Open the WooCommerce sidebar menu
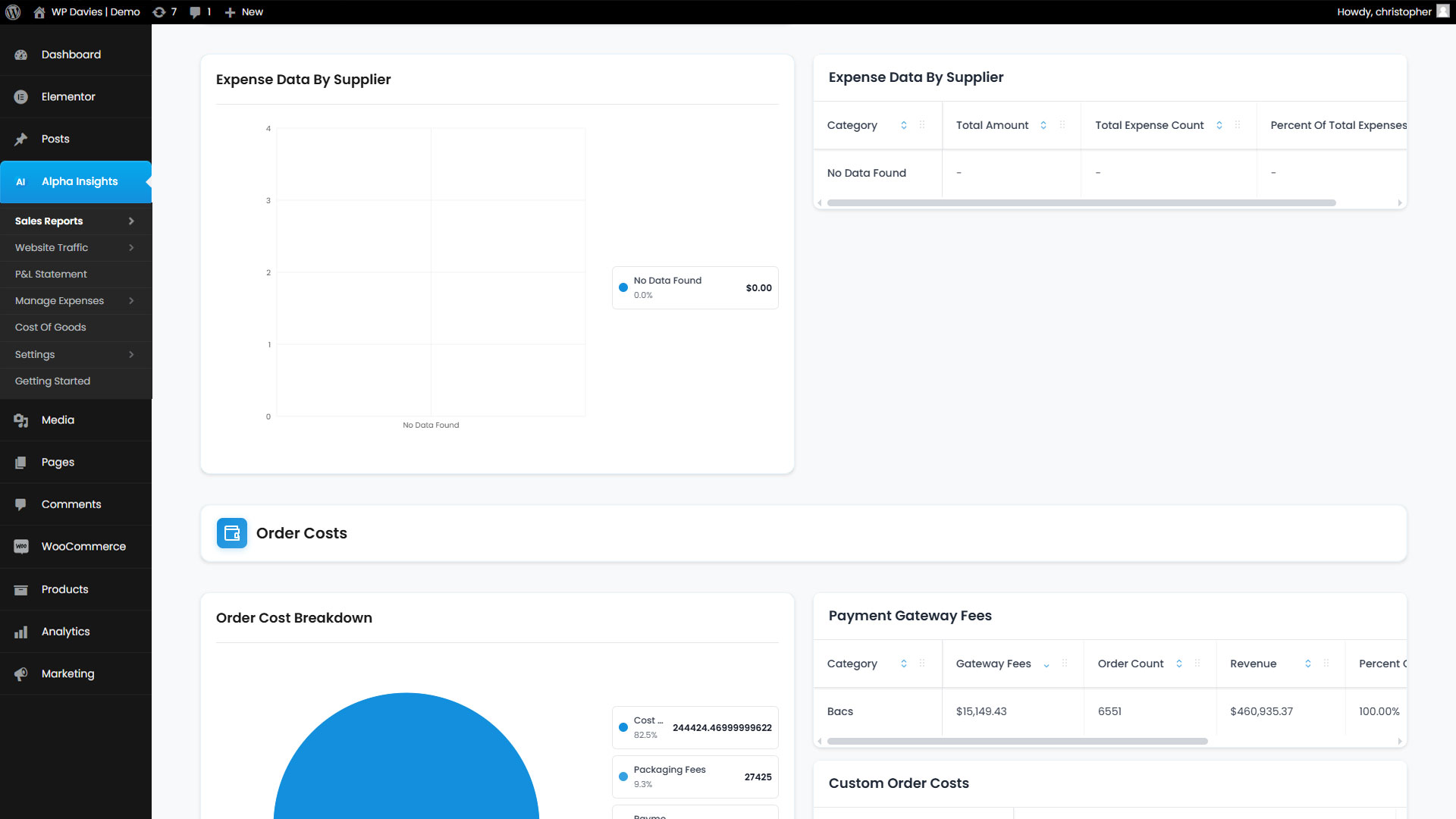The image size is (1456, 819). (83, 547)
